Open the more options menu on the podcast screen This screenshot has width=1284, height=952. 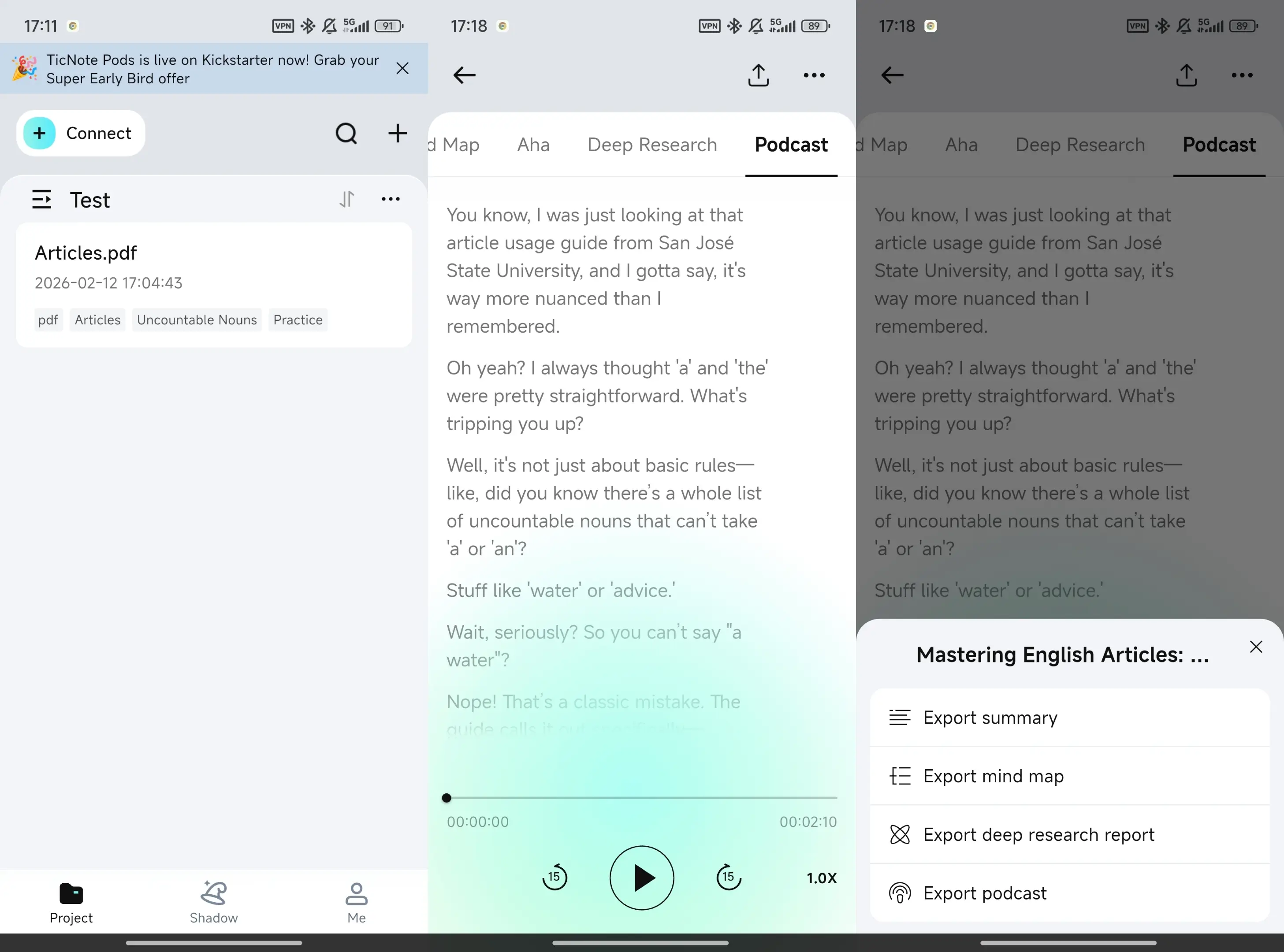point(814,75)
